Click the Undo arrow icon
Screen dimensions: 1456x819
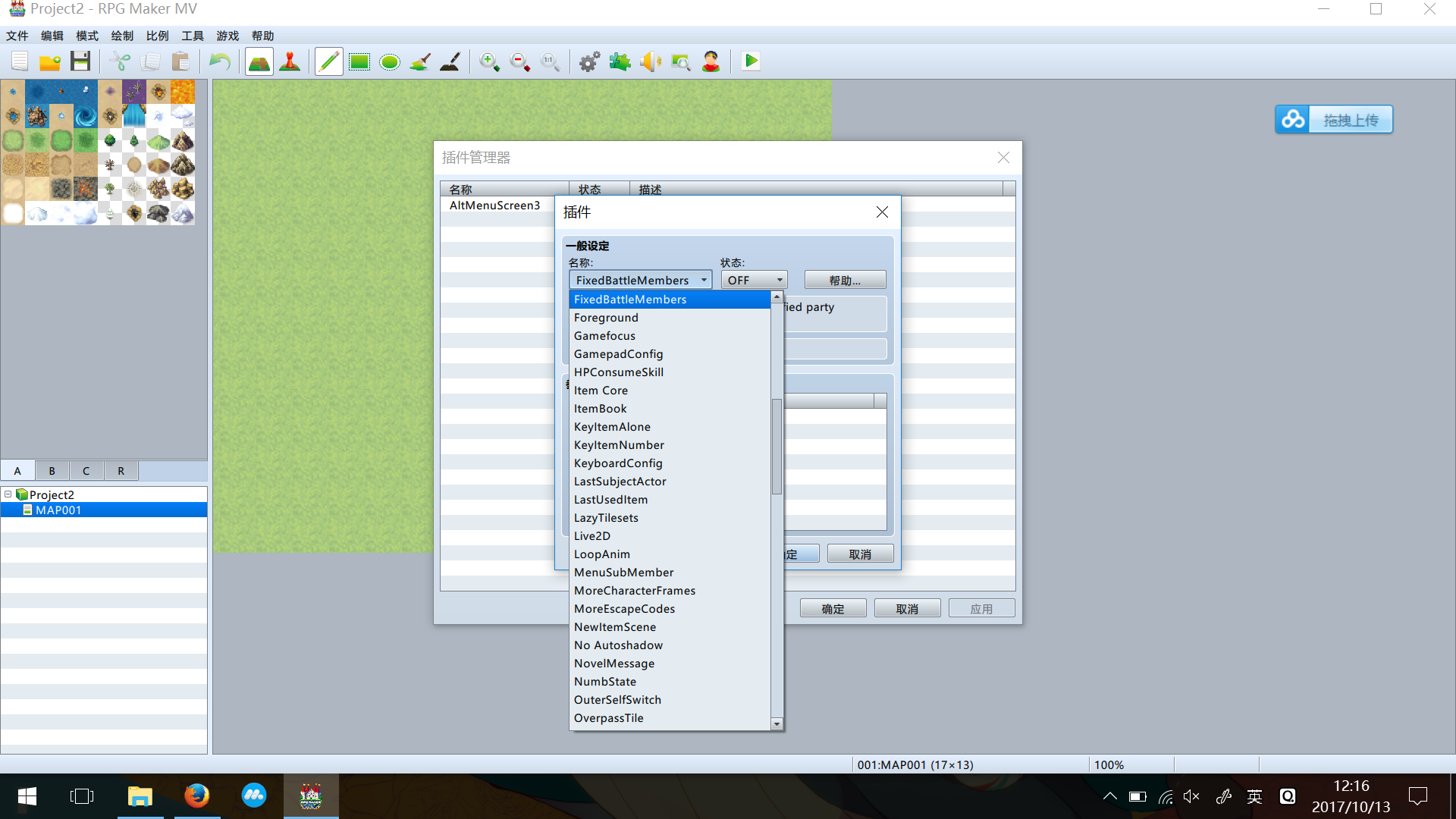[x=220, y=61]
